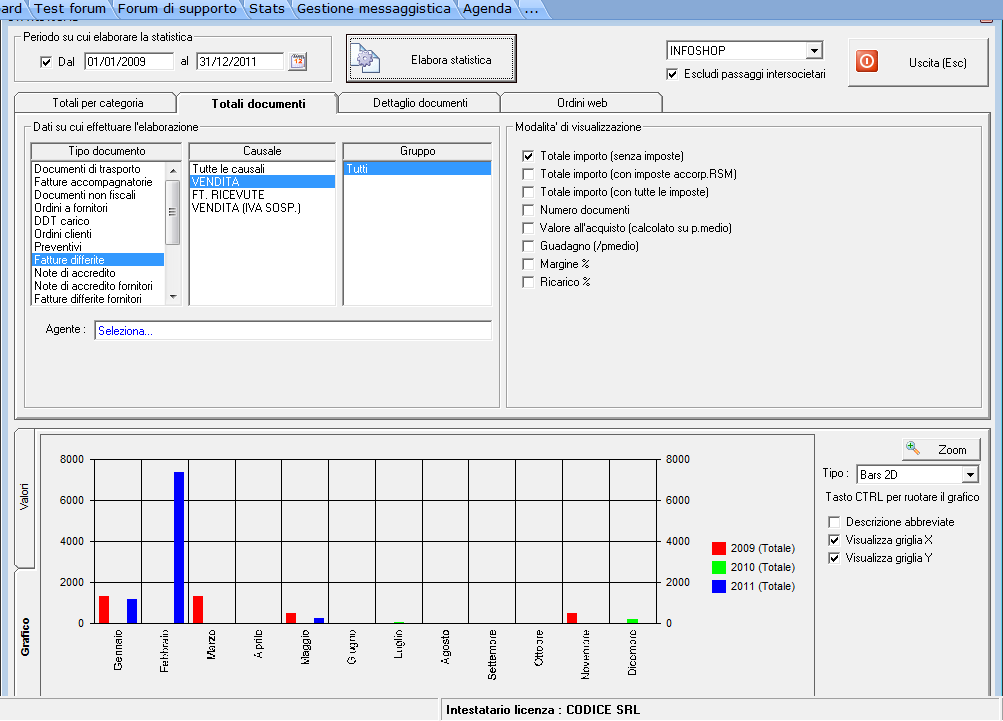Click the red power icon for Uscita
Screen dimensions: 1003x721
coord(867,61)
